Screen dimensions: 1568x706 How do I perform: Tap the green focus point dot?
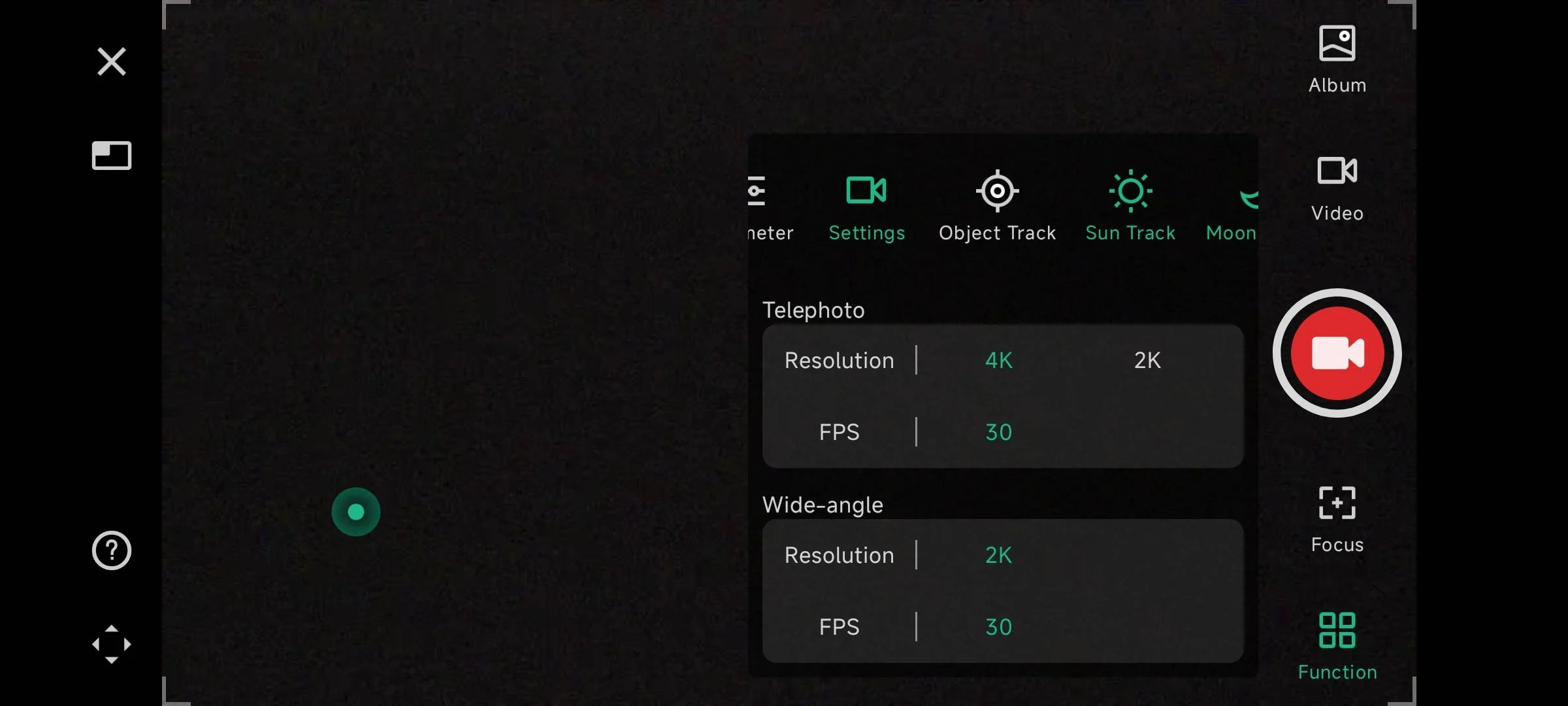(356, 512)
